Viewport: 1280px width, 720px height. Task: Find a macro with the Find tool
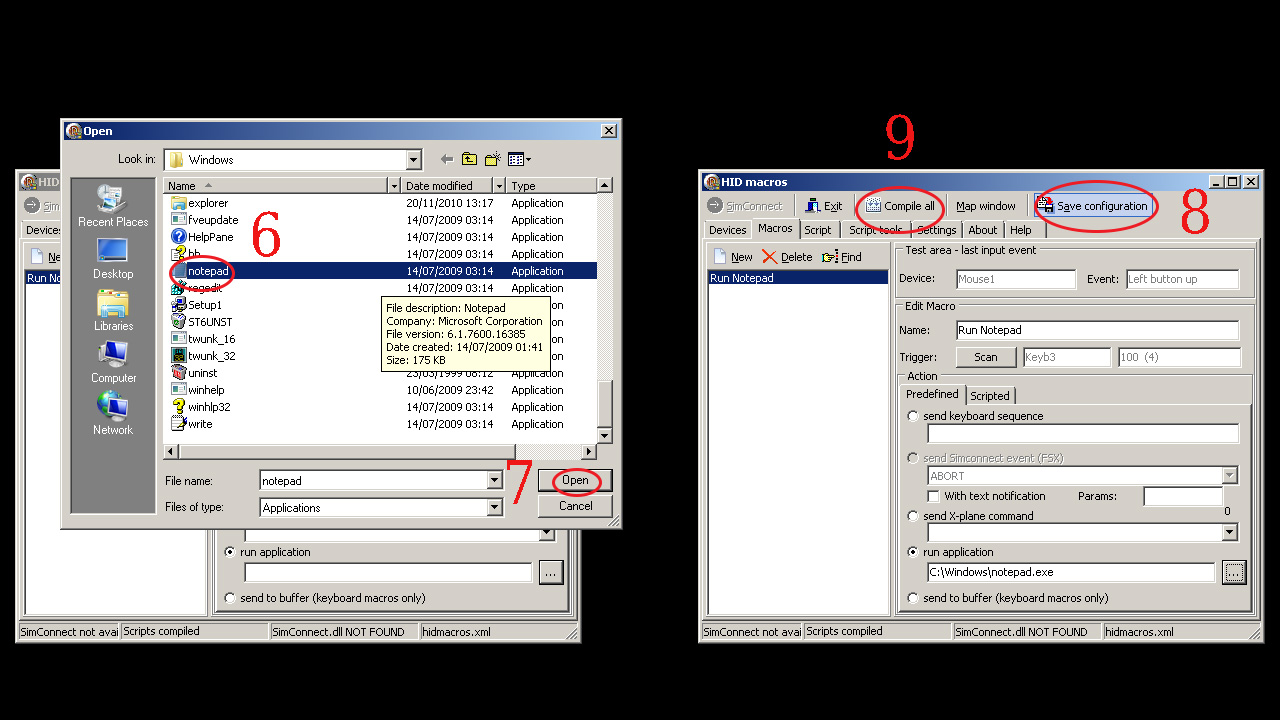841,257
